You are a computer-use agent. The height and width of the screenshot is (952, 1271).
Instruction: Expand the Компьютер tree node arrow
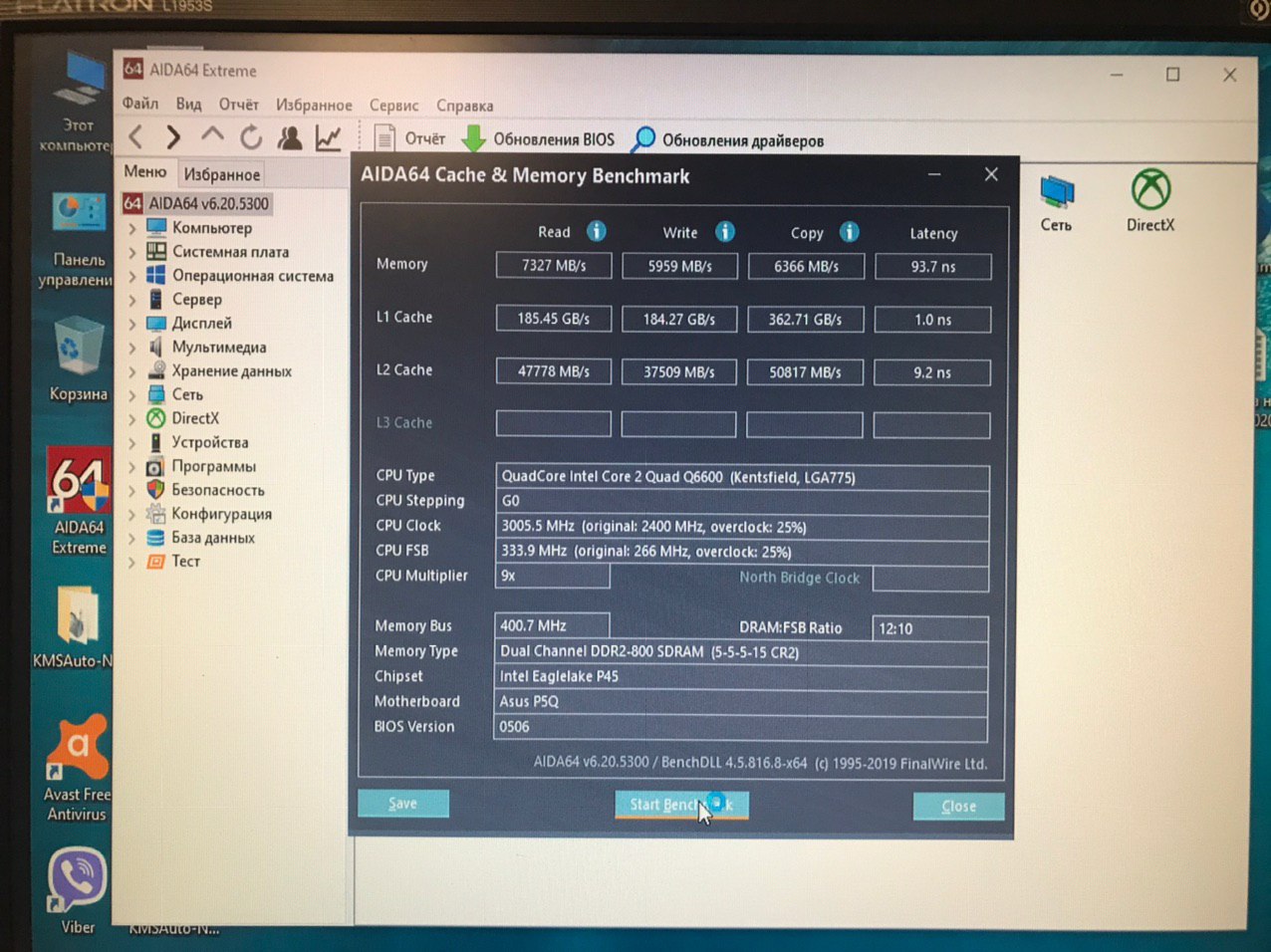[131, 228]
